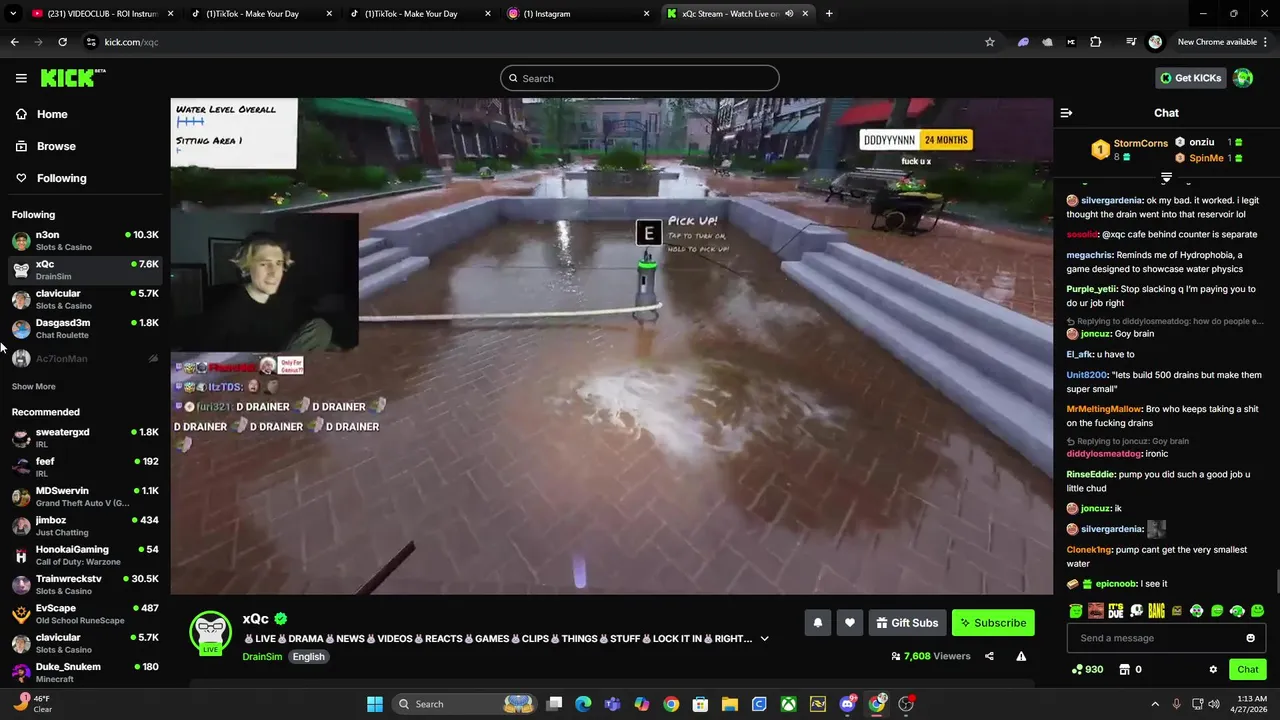The image size is (1280, 720).
Task: Collapse the chat panel with arrow icon
Action: pyautogui.click(x=1066, y=113)
